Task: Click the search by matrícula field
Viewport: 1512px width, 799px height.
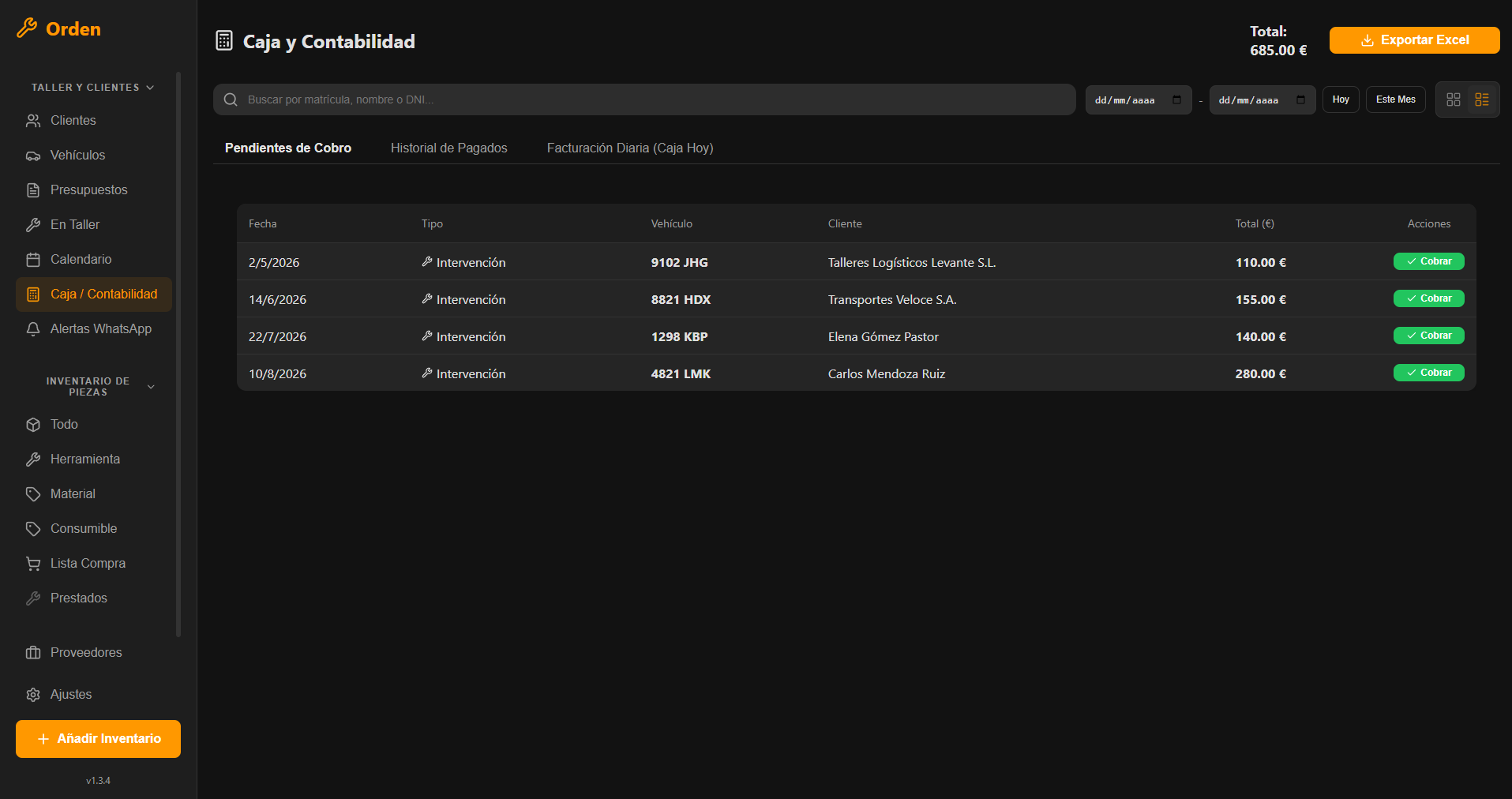Action: pyautogui.click(x=644, y=99)
